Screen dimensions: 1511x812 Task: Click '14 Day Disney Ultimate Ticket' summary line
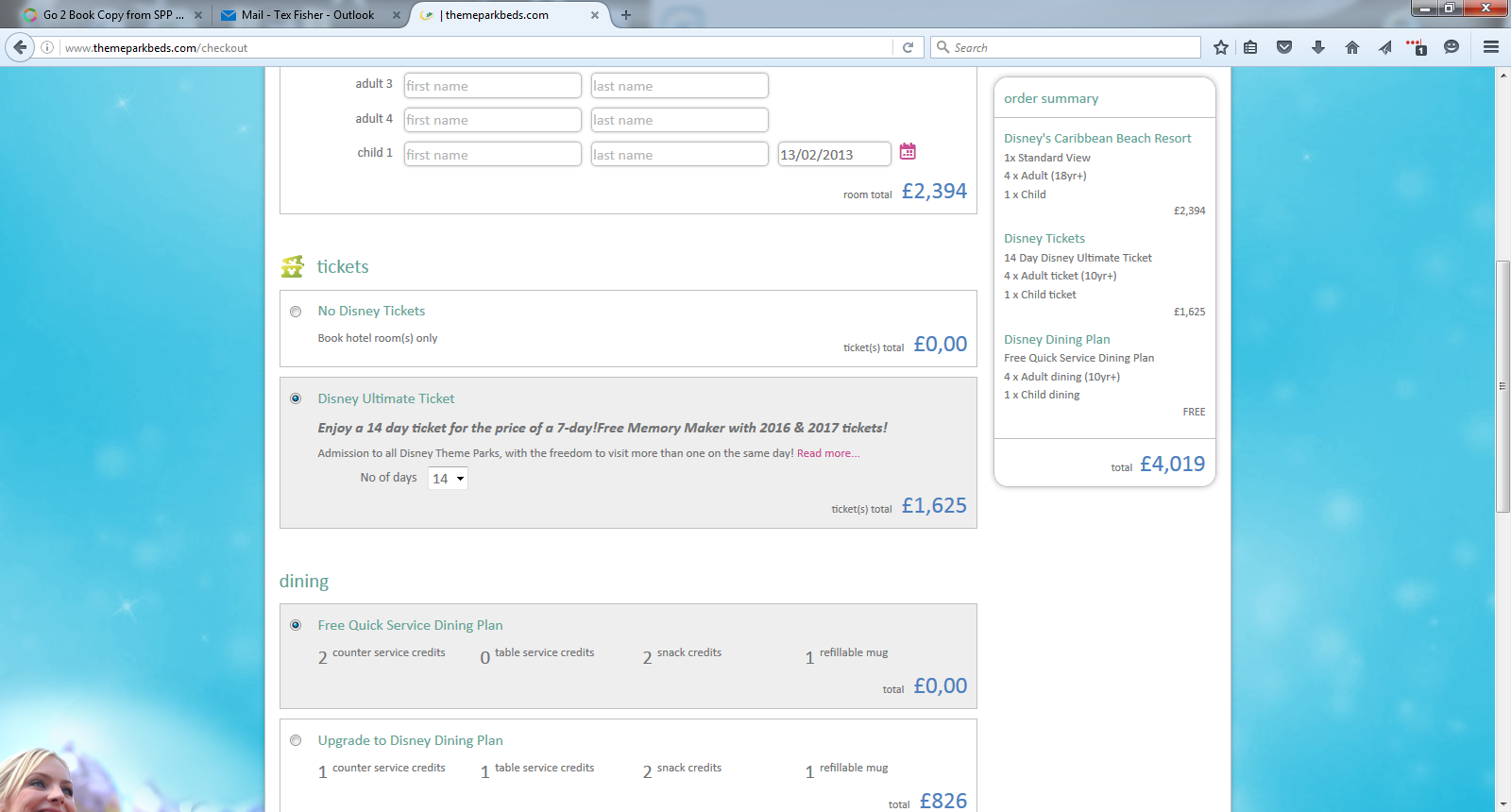point(1078,258)
